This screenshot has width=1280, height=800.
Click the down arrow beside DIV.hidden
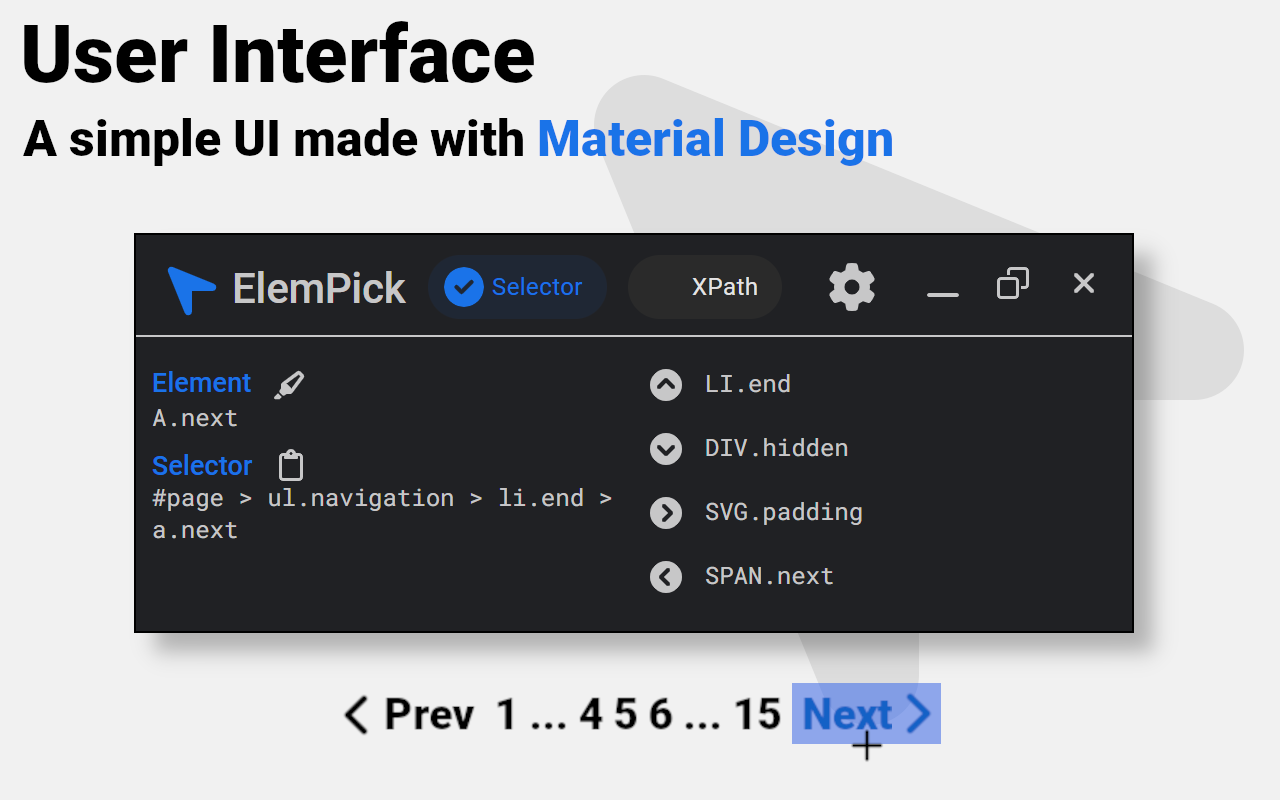click(x=666, y=448)
